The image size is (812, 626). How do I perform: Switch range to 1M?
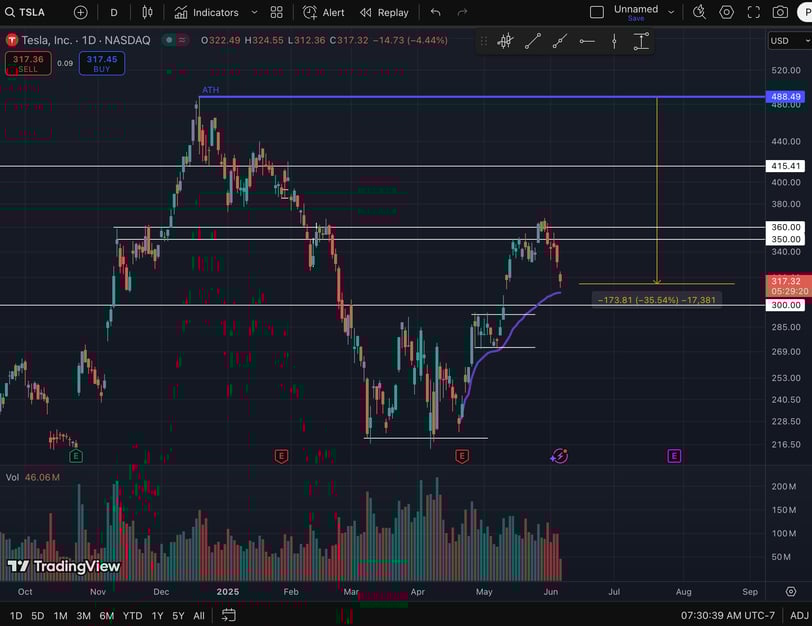click(61, 616)
